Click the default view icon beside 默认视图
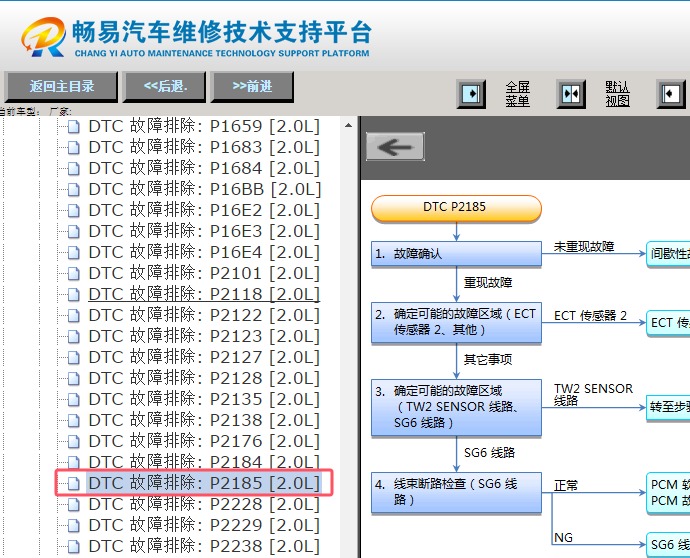The image size is (690, 558). [x=571, y=94]
